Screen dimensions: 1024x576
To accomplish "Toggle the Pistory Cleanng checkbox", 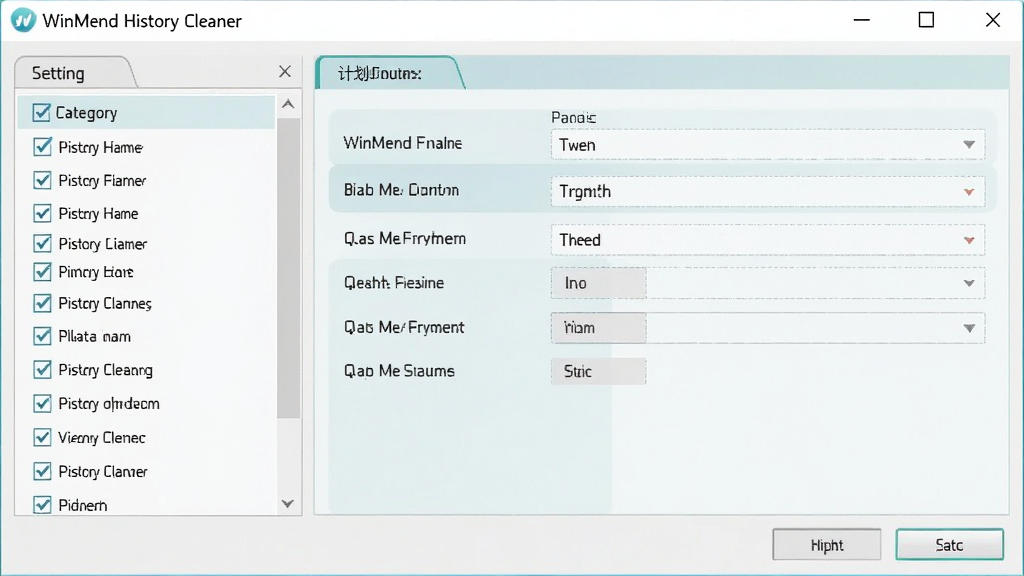I will [x=42, y=370].
